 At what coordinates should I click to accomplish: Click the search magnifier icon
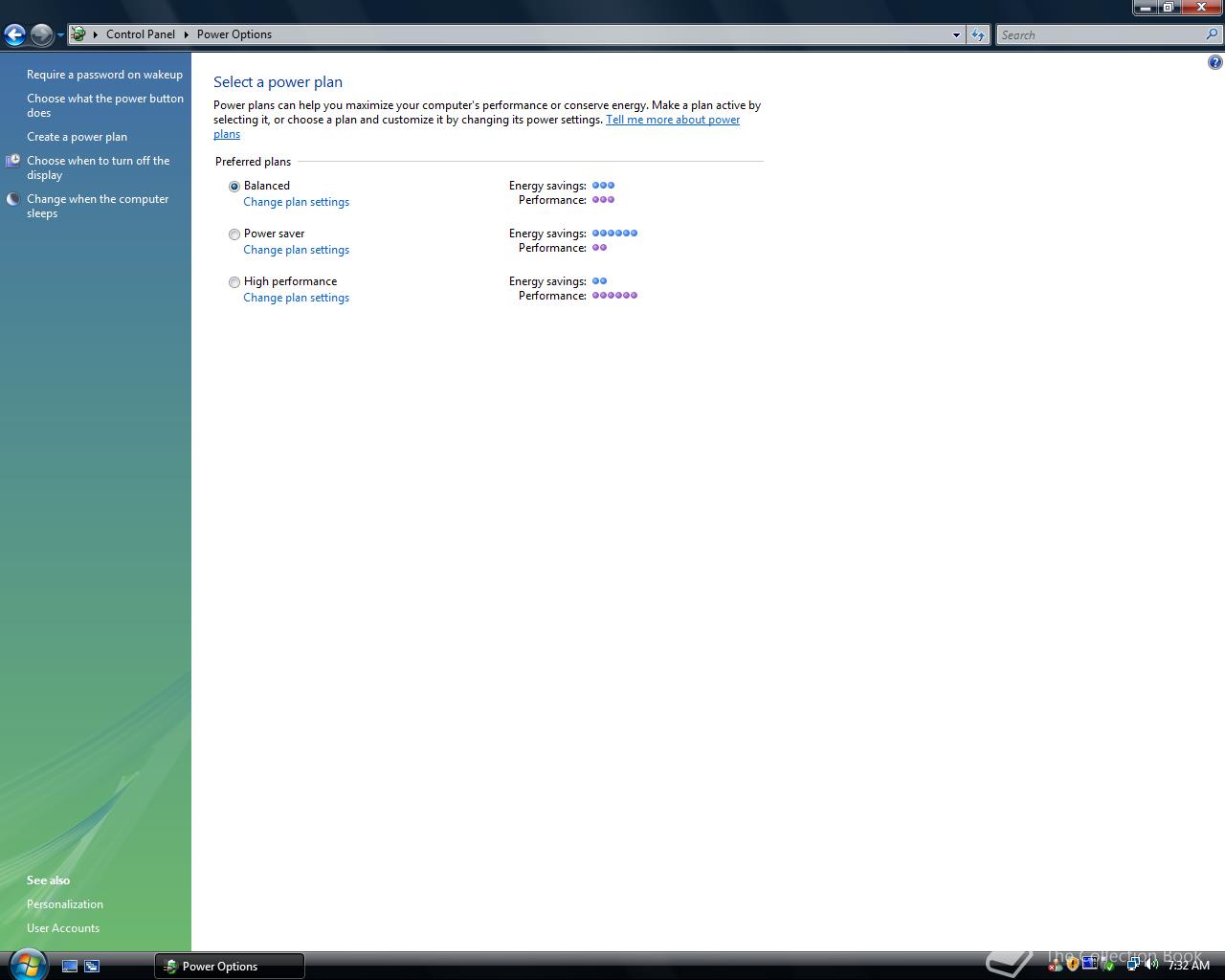point(1213,34)
